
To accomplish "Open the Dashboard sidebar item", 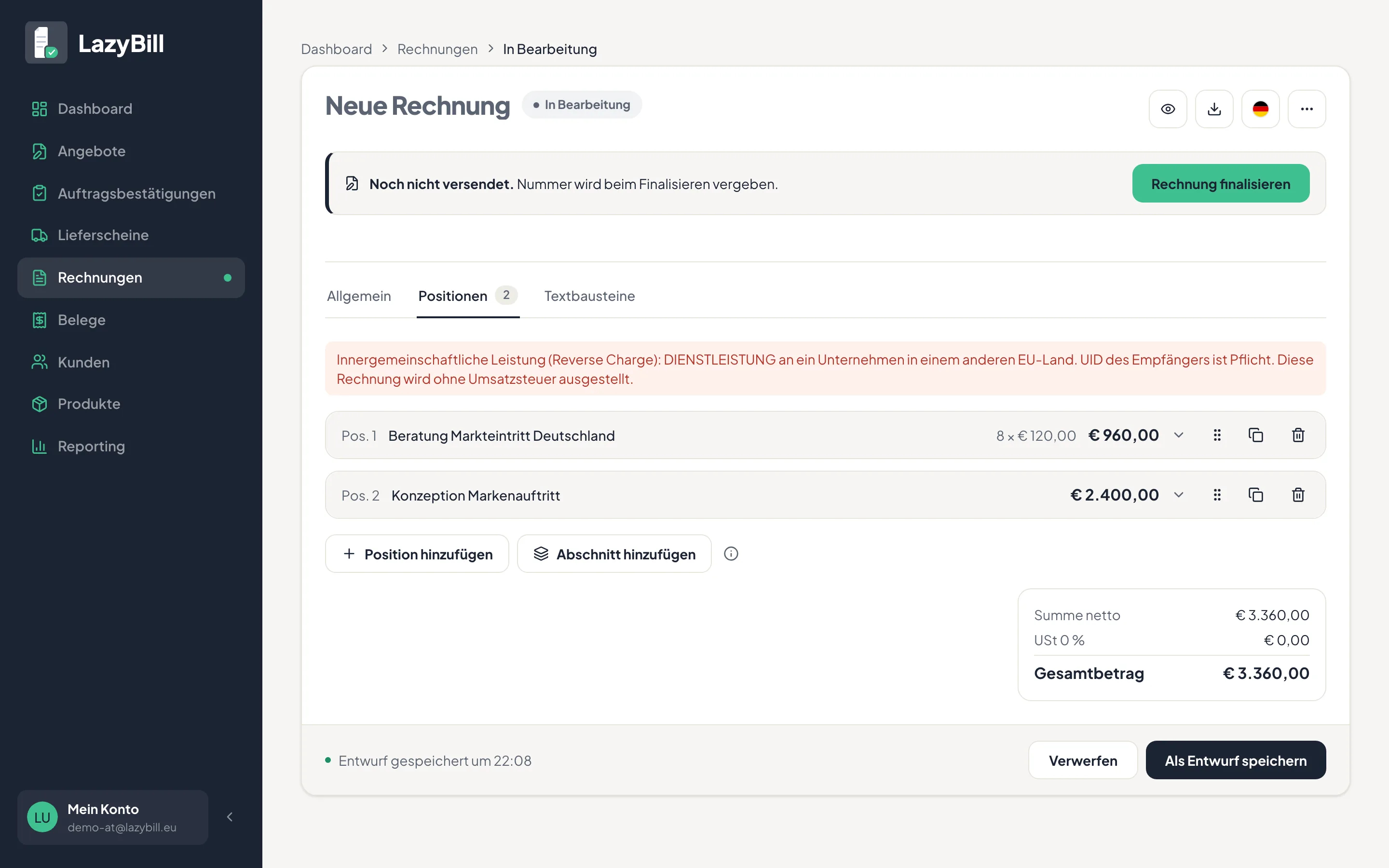I will coord(131,108).
